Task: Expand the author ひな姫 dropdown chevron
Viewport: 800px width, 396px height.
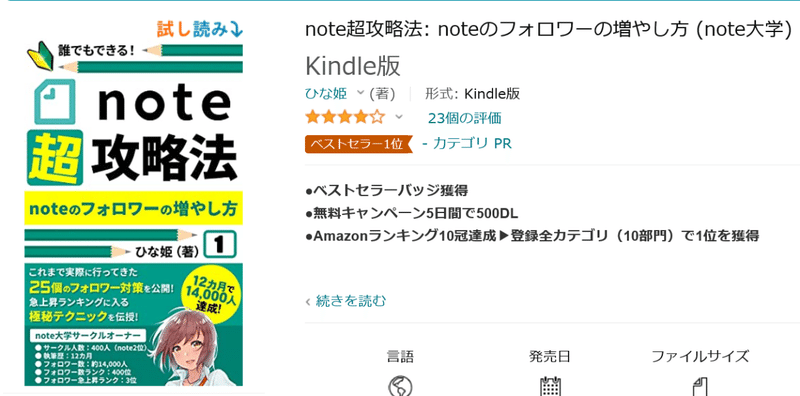Action: click(x=360, y=93)
